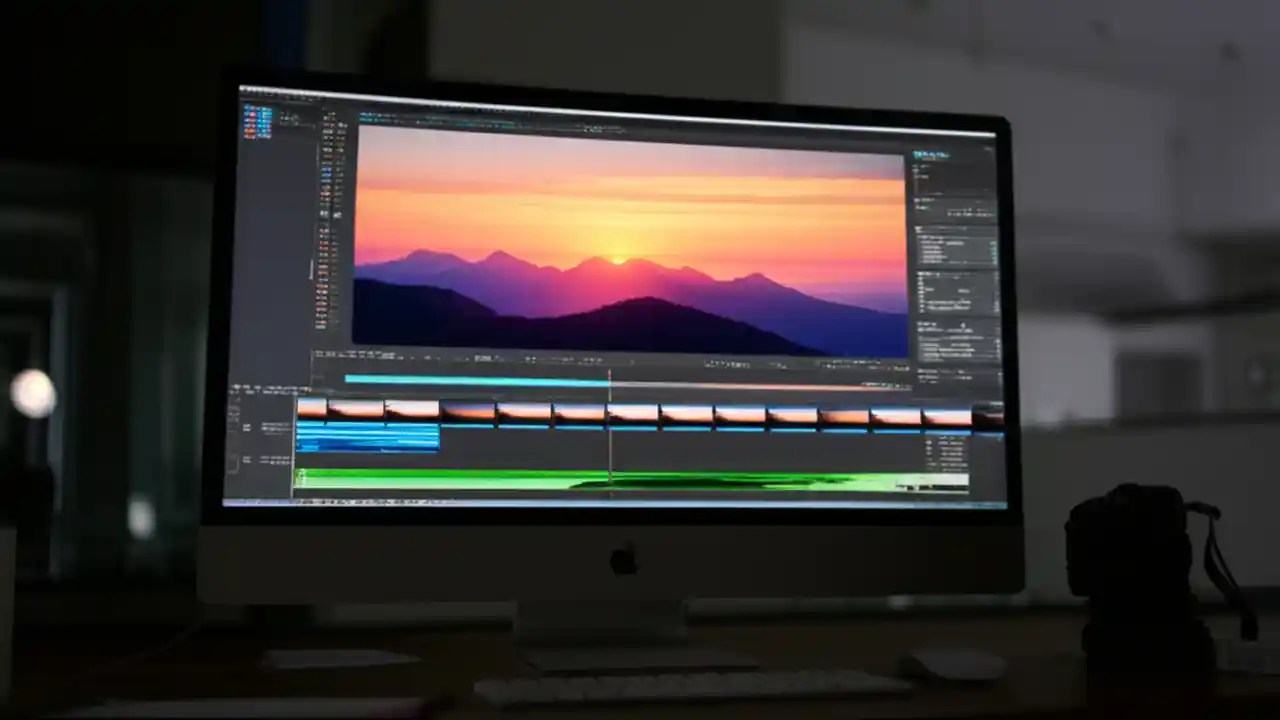The image size is (1280, 720).
Task: Click the playhead marker in the timeline ruler
Action: tap(610, 372)
